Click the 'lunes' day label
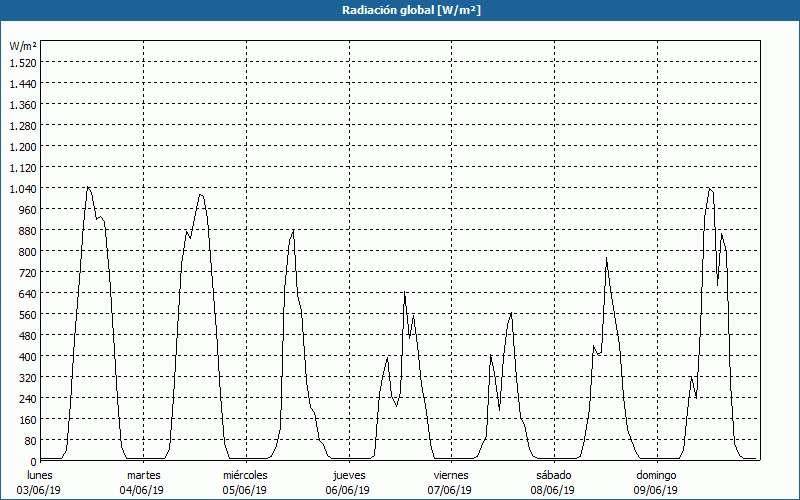The width and height of the screenshot is (800, 500). coord(40,475)
